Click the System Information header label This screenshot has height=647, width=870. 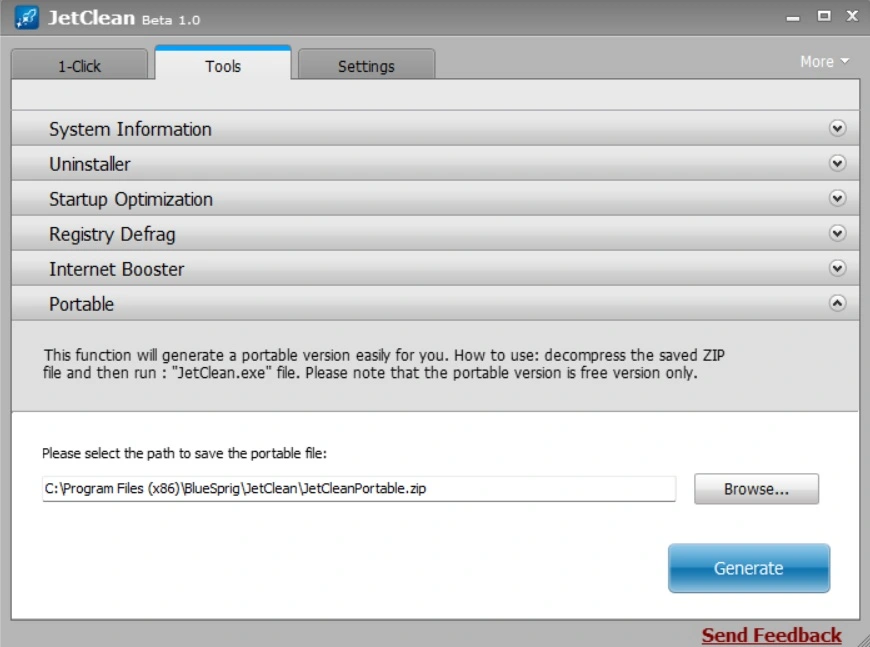pos(130,129)
